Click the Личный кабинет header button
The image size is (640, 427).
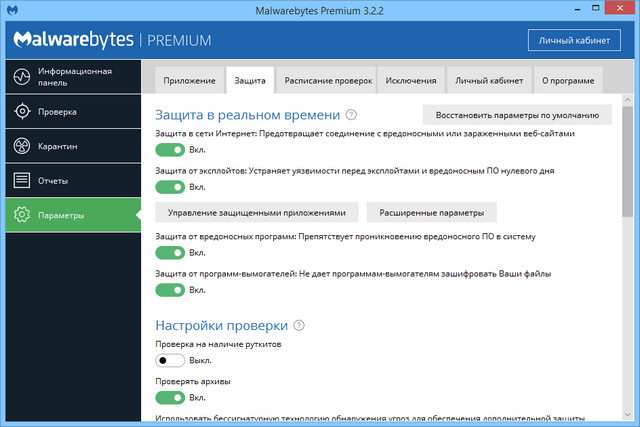pos(574,40)
